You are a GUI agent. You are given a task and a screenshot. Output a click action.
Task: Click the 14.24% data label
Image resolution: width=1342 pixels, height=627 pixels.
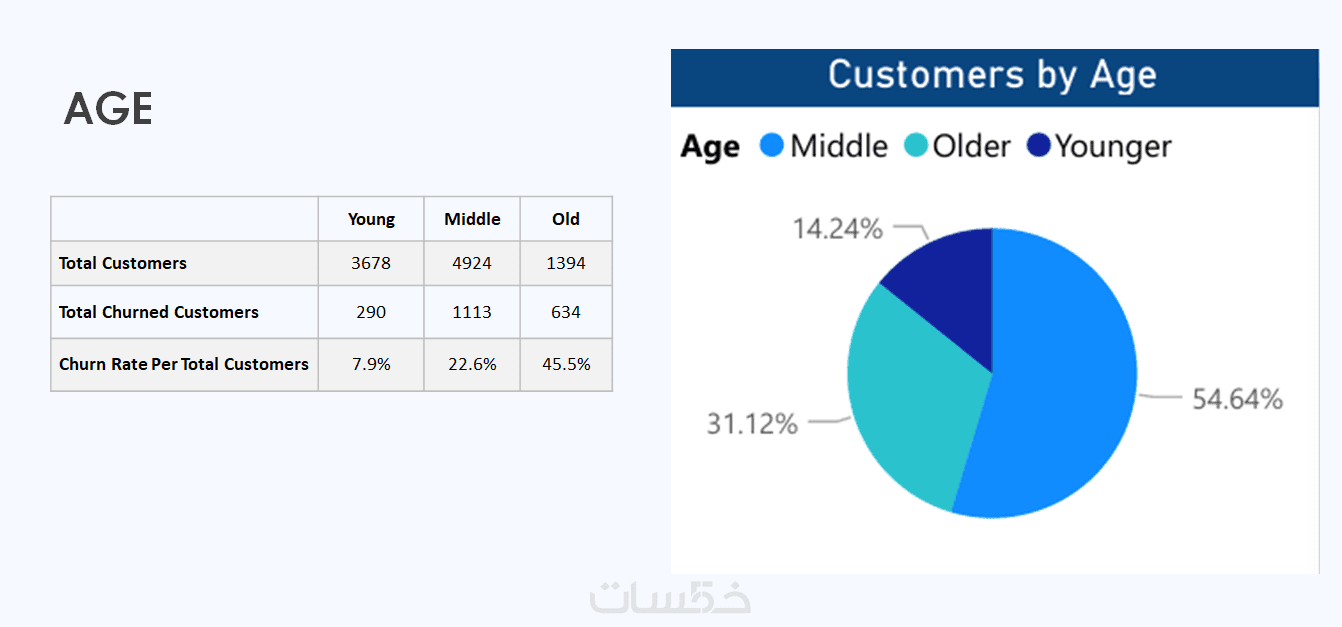tap(838, 229)
